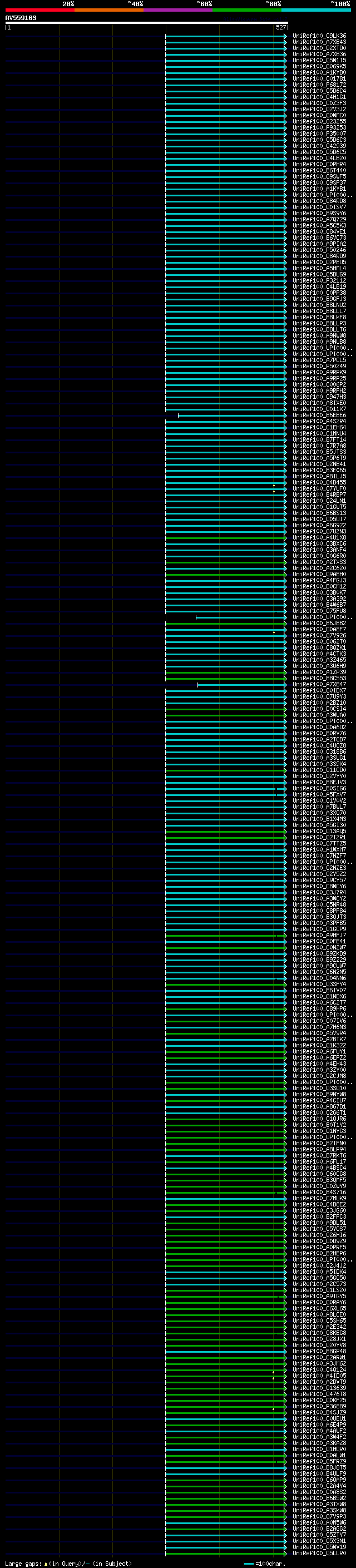The width and height of the screenshot is (356, 1568).
Task: Click the white query sequence bar
Action: pos(147,23)
